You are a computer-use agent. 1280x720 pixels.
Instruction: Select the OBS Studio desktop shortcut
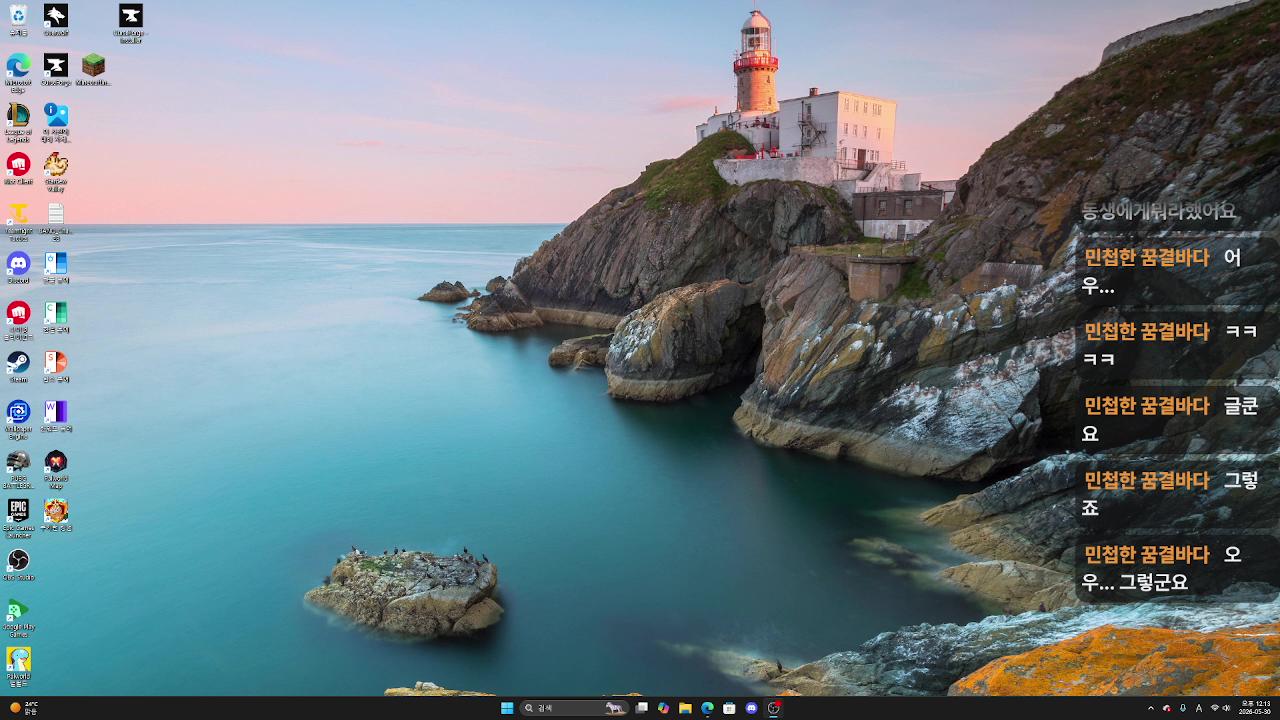tap(18, 565)
